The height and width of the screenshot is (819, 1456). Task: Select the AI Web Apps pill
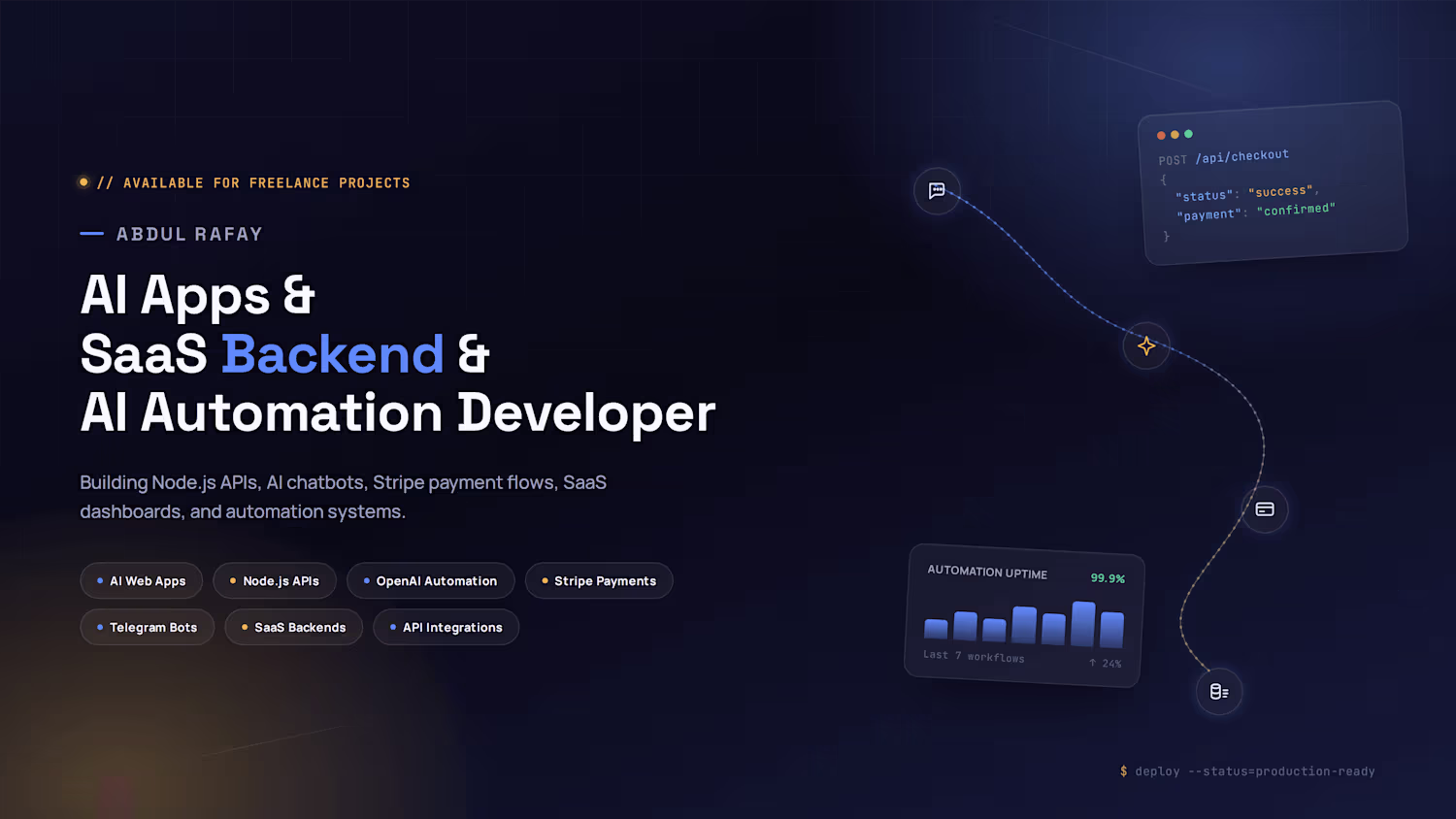point(142,581)
